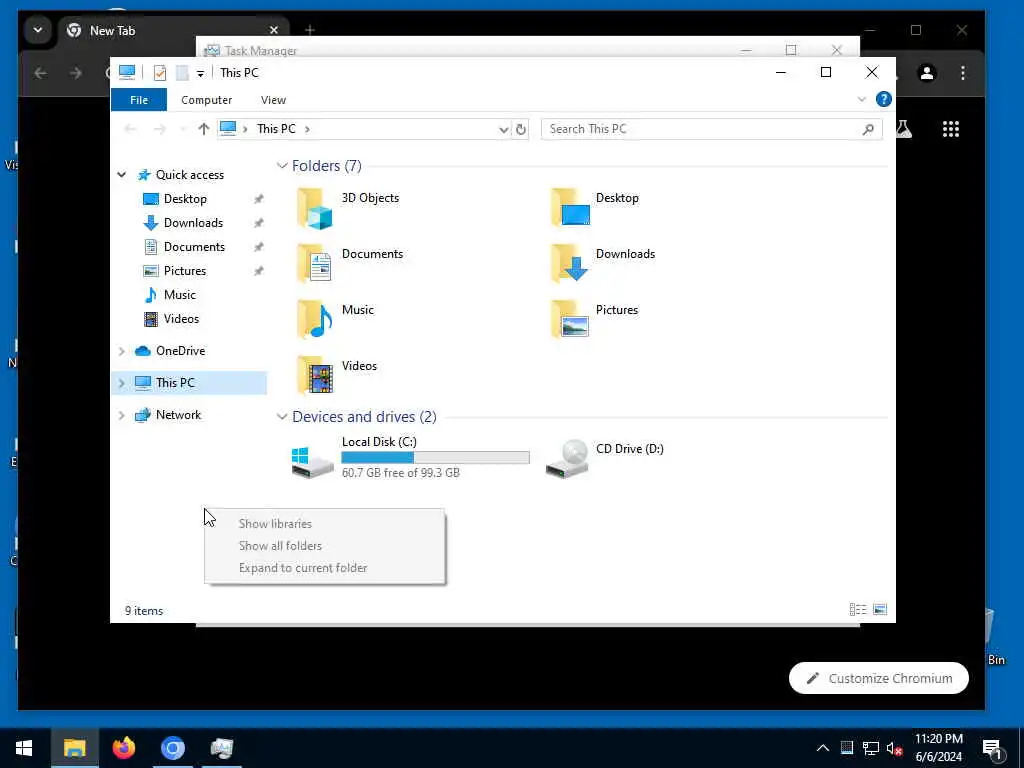The image size is (1024, 768).
Task: Select Pictures under Quick access
Action: coord(185,271)
